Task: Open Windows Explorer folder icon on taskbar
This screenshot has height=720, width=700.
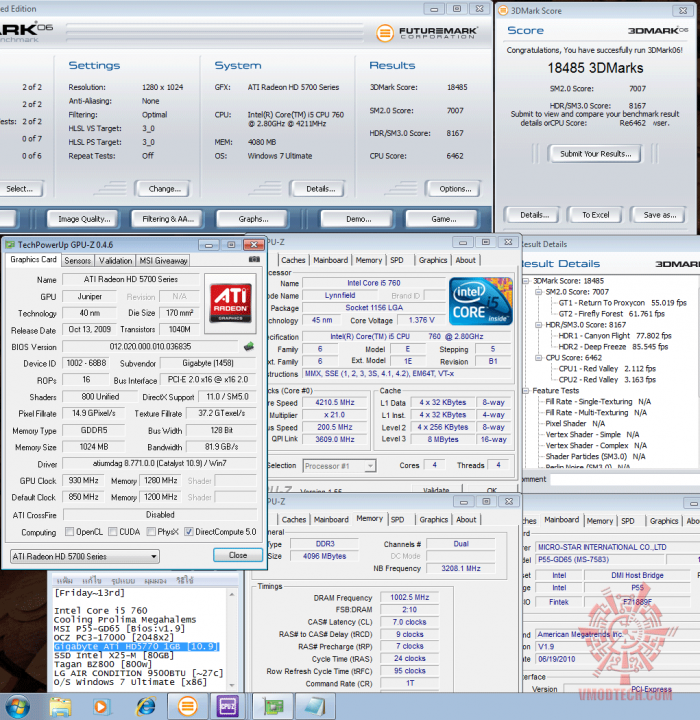Action: point(61,707)
